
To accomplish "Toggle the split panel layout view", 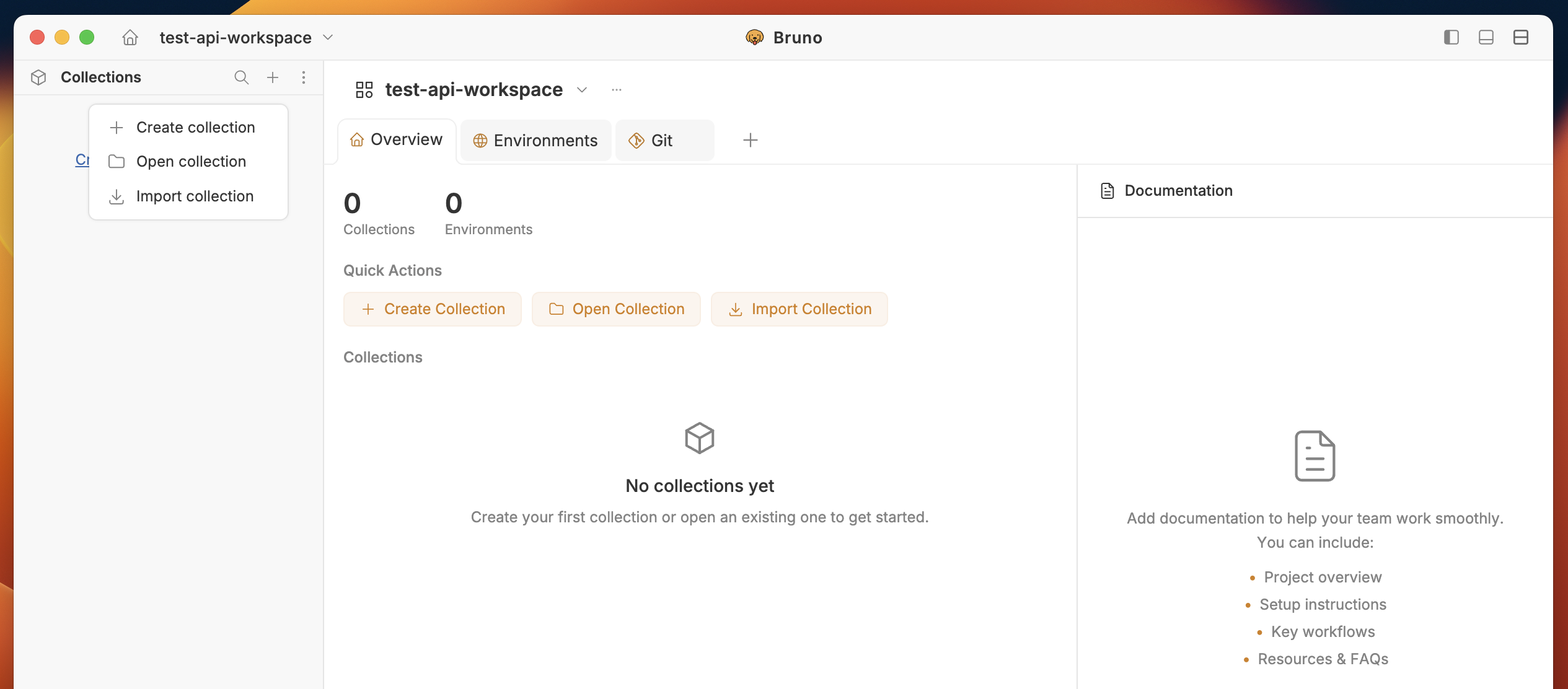I will [x=1522, y=37].
